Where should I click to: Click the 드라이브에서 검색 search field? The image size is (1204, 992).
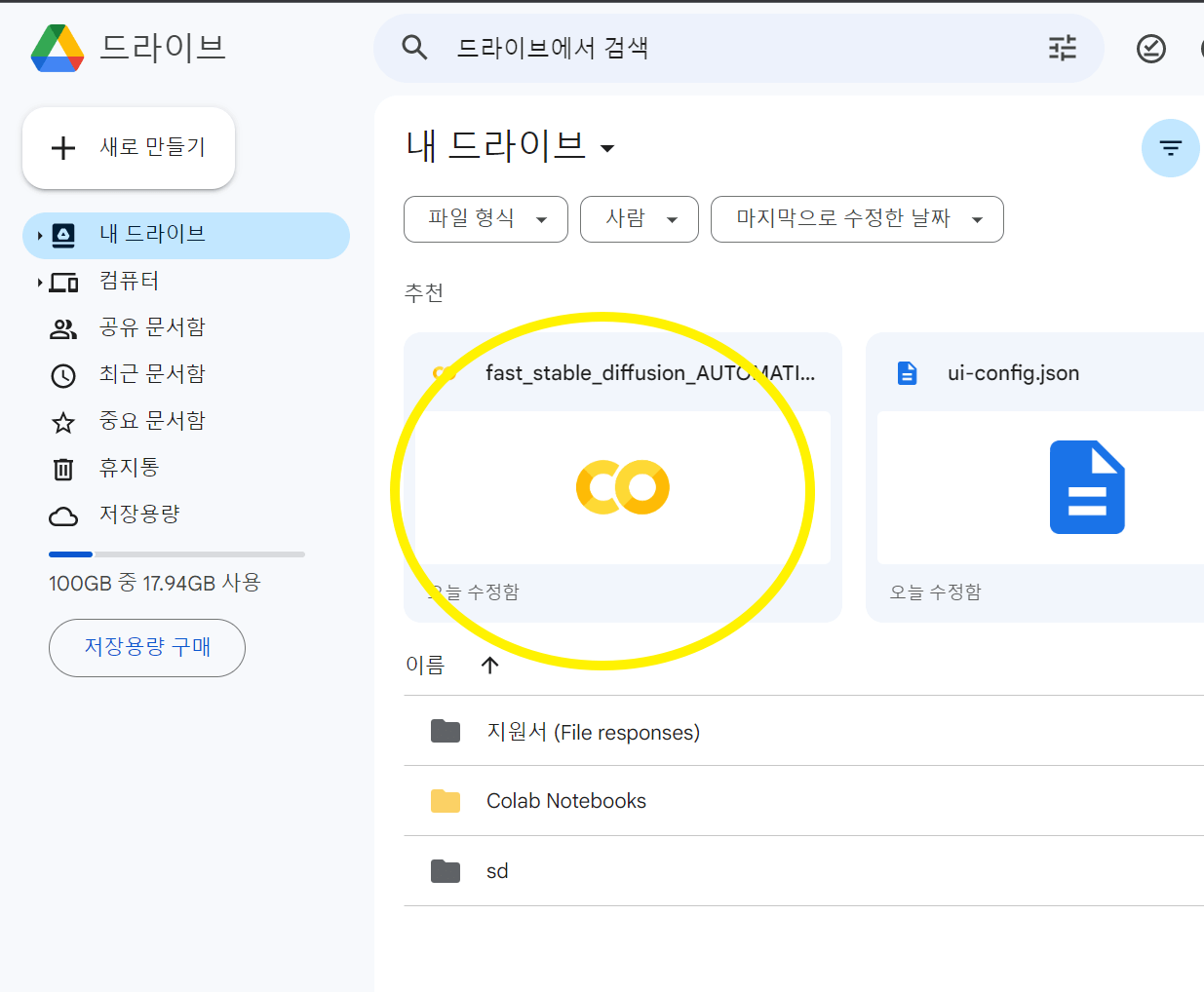tap(741, 48)
